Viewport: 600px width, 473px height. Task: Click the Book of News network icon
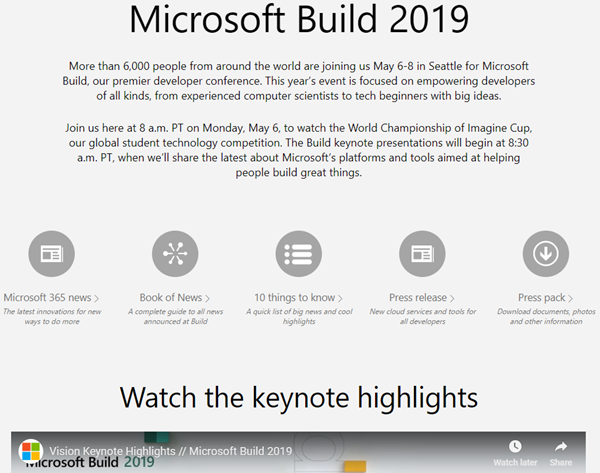click(175, 253)
